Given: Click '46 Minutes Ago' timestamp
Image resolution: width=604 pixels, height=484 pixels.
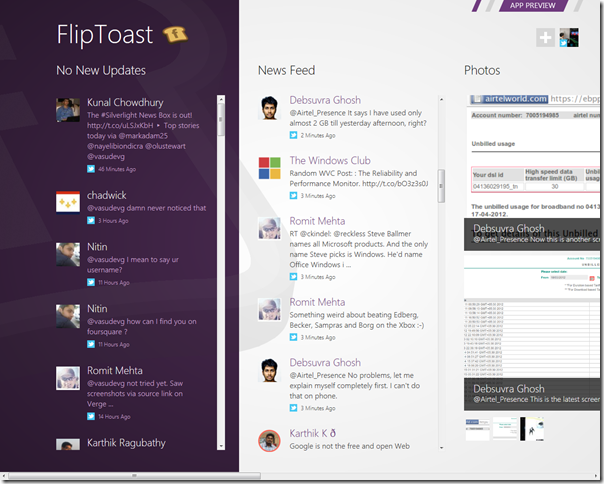Looking at the screenshot, I should click(x=117, y=169).
